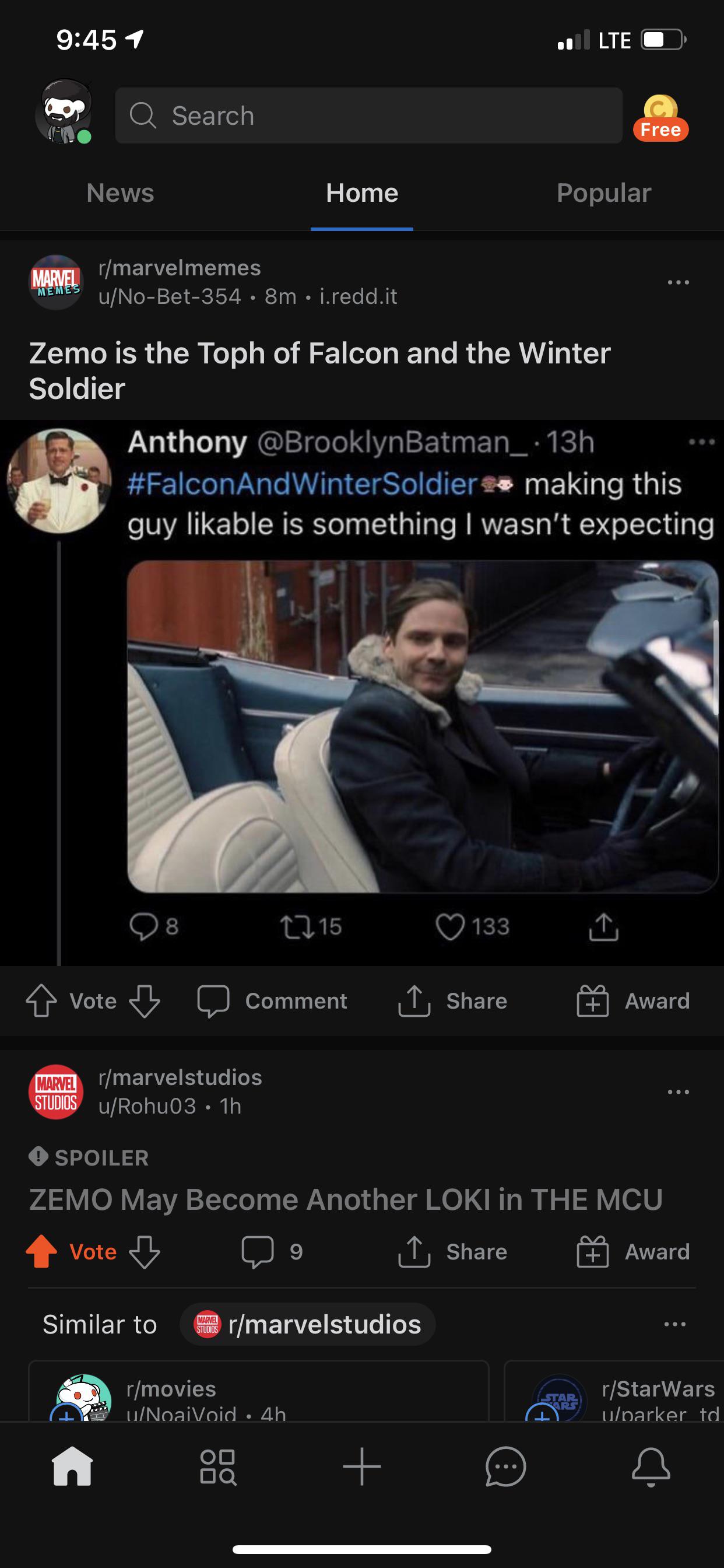
Task: Open the Comment section of the Zemo meme post
Action: [274, 1002]
